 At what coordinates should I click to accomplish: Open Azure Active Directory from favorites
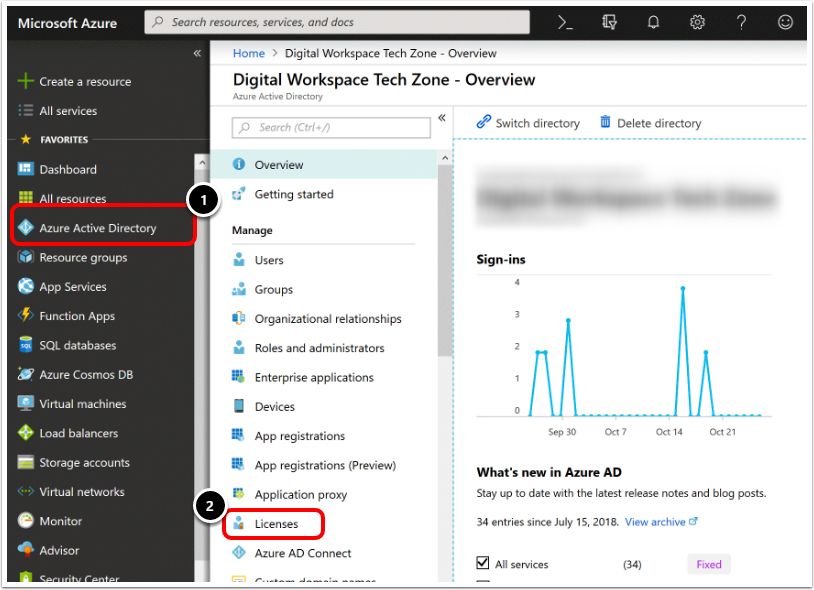click(x=98, y=228)
